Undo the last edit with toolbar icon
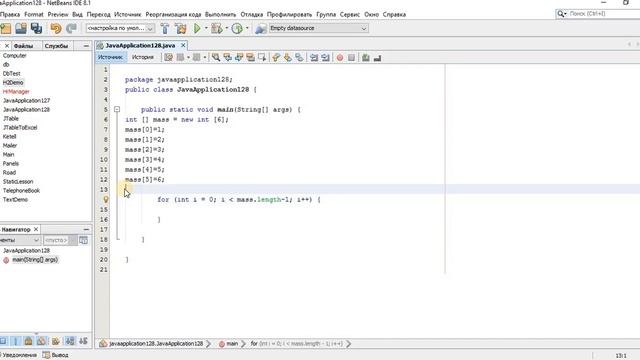Image resolution: width=640 pixels, height=360 pixels. tap(56, 28)
